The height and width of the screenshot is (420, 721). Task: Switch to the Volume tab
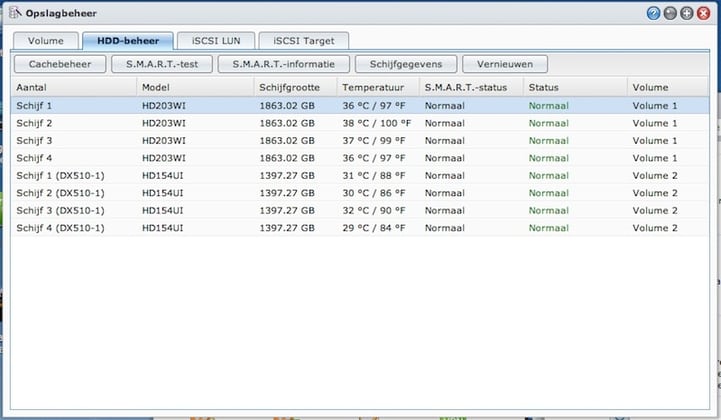(45, 41)
